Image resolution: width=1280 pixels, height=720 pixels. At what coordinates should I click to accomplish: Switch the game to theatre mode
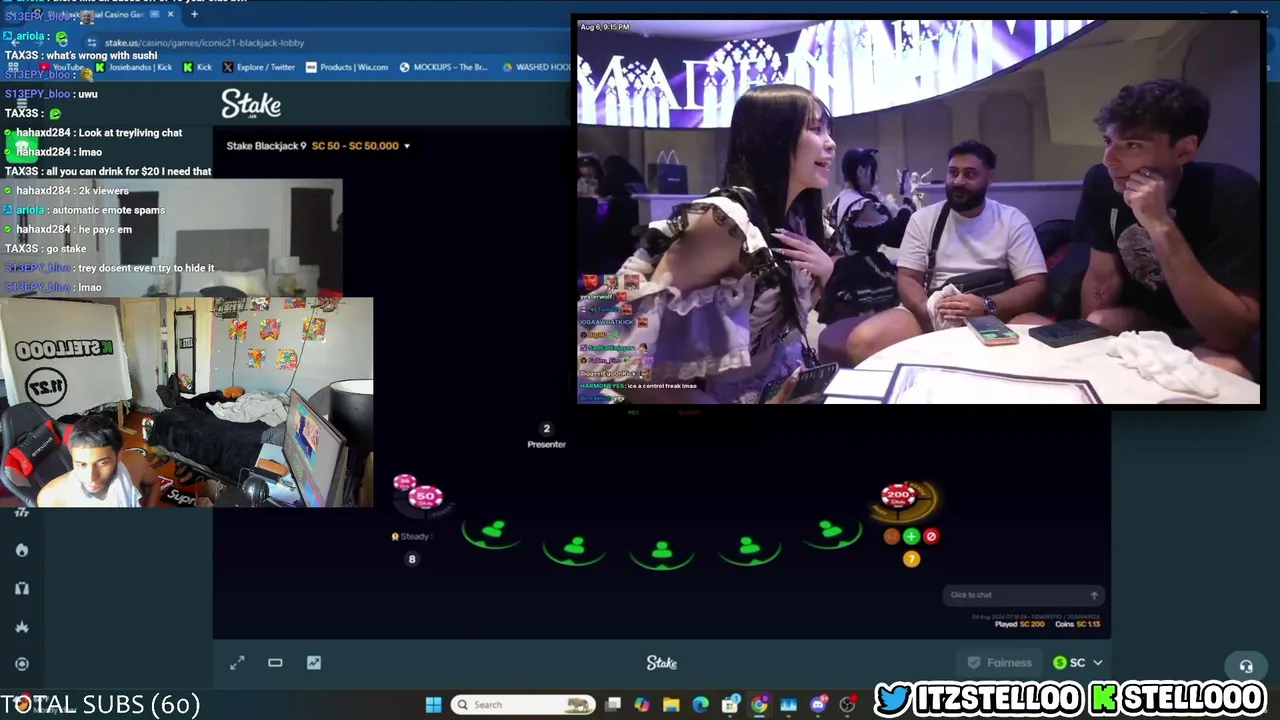click(275, 662)
